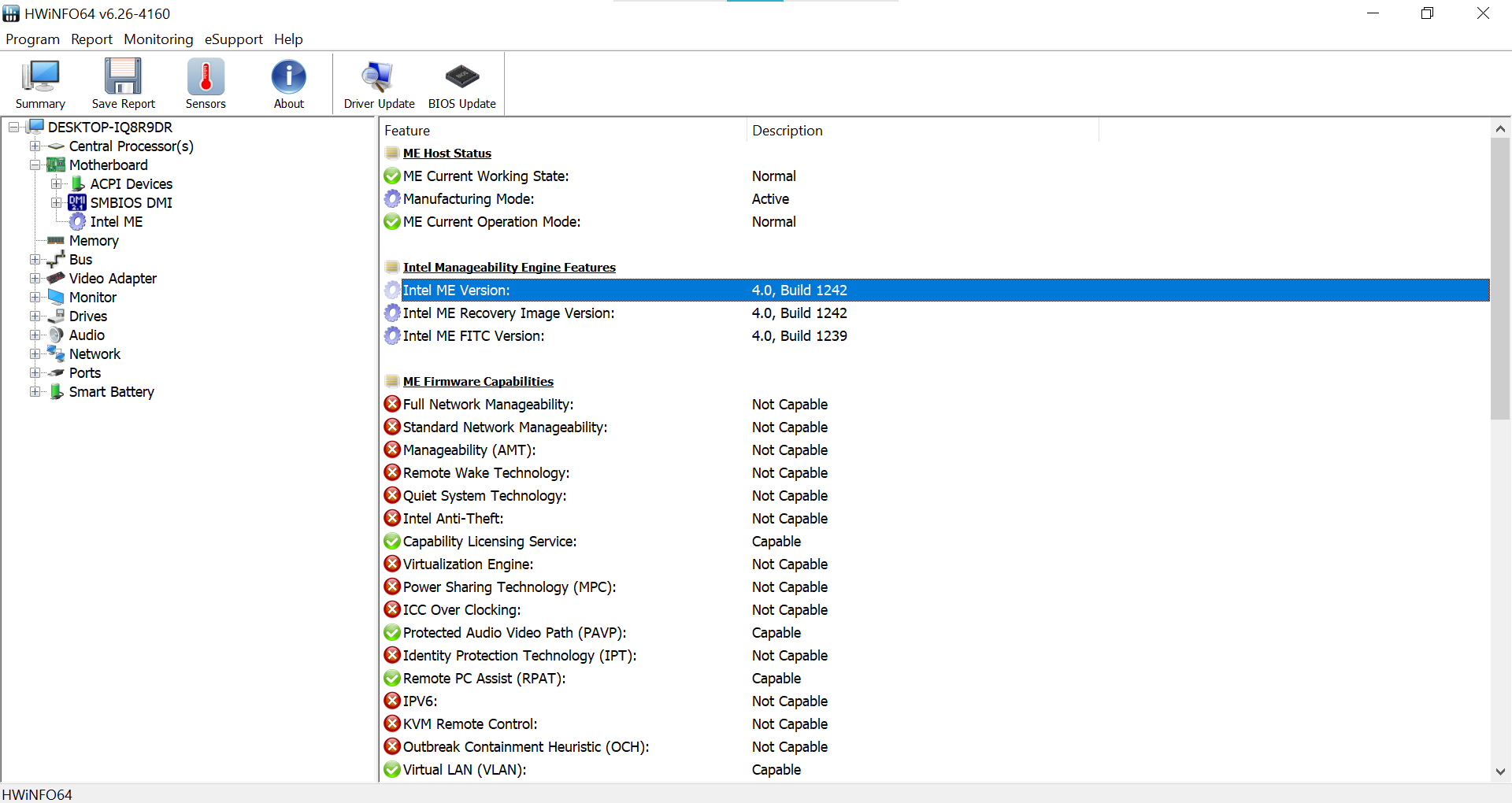Click the vertical scrollbar thumb

[x=1500, y=279]
